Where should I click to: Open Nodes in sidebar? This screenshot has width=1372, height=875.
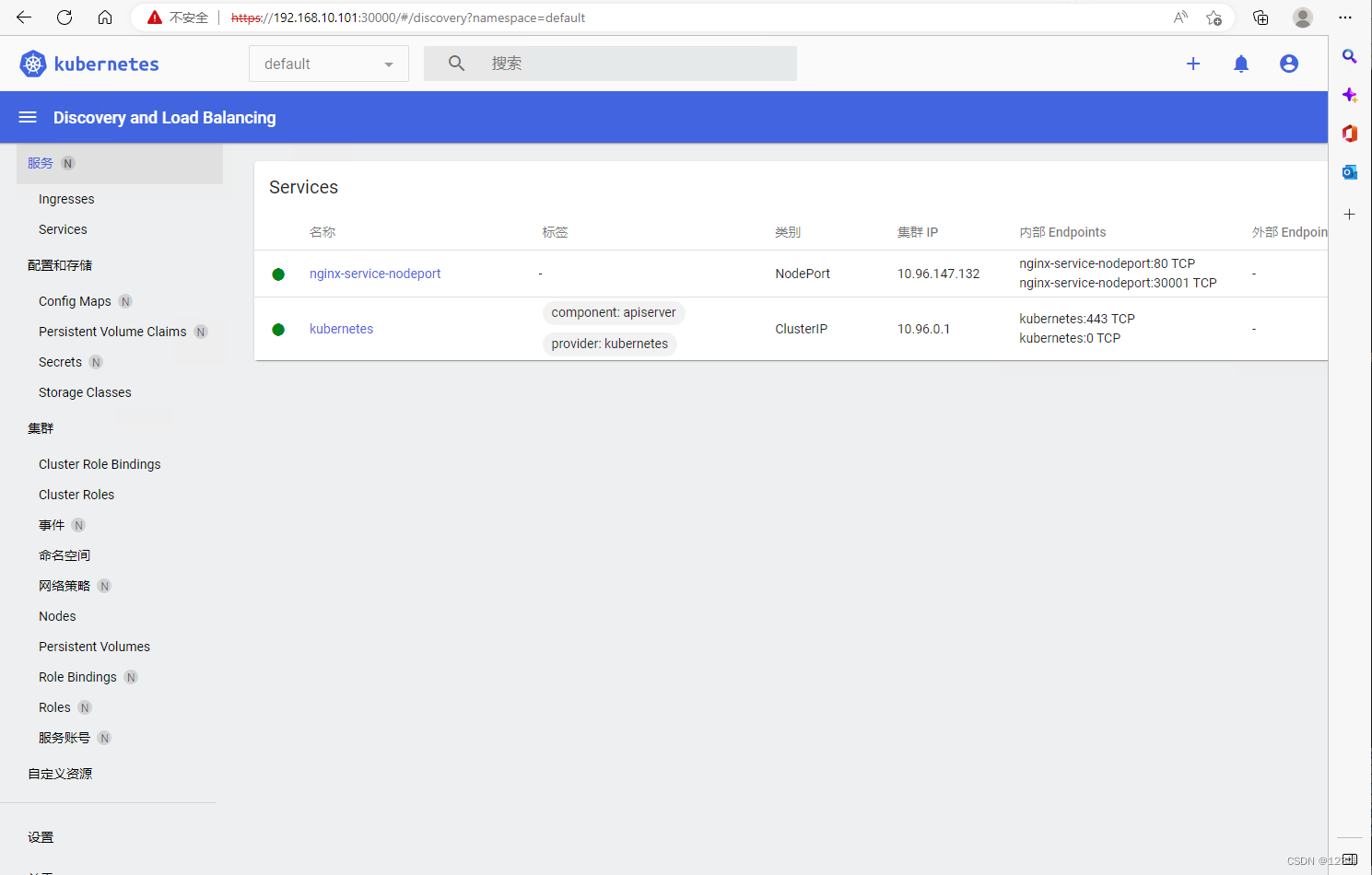[x=57, y=616]
